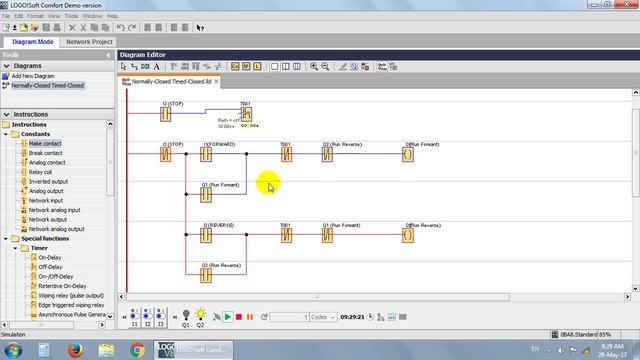Click the Open file folder icon

coord(24,27)
